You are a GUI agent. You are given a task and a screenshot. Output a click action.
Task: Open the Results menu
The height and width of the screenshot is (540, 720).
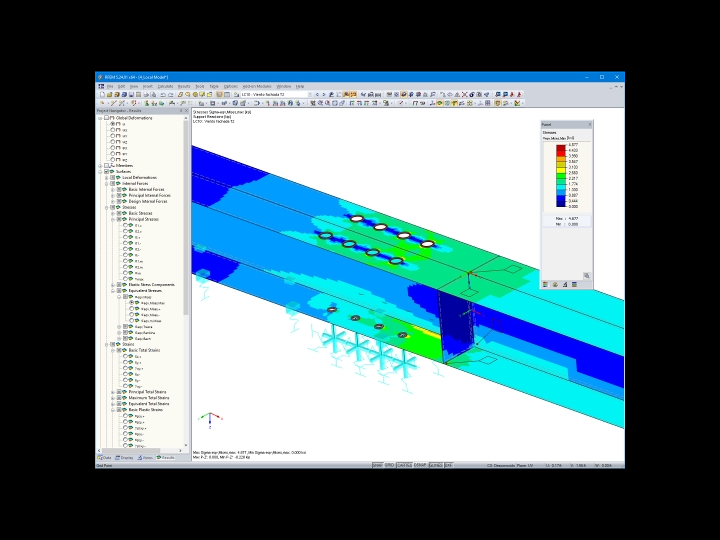[x=184, y=86]
